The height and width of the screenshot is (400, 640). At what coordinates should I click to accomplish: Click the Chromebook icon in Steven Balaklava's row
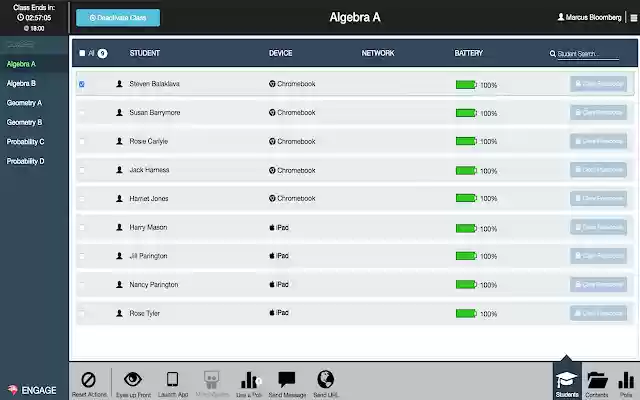[x=272, y=84]
